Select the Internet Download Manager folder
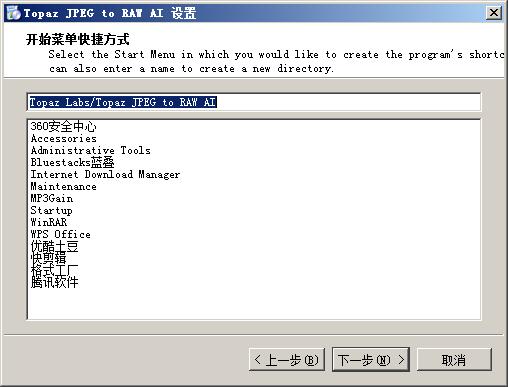 point(105,174)
